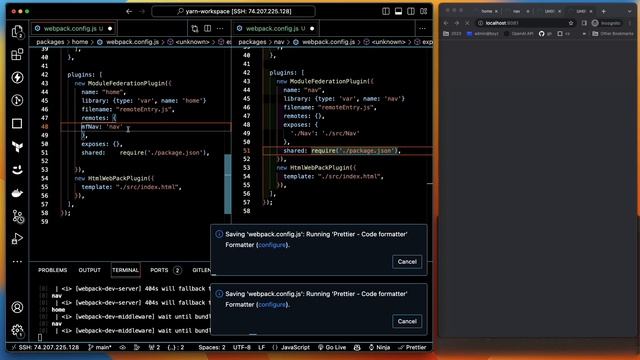The height and width of the screenshot is (360, 640).
Task: Toggle Ninja in the status bar
Action: click(379, 347)
